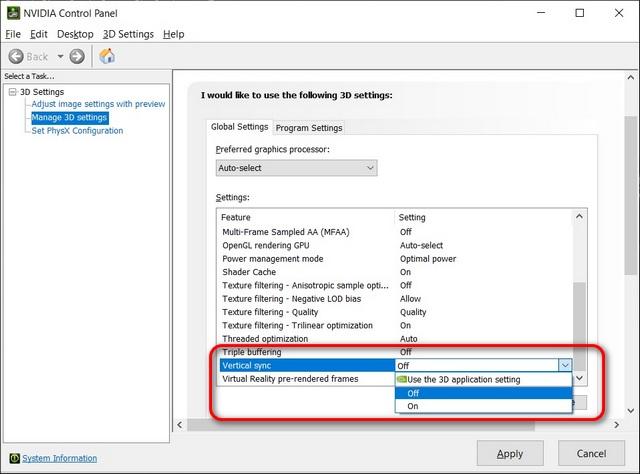Viewport: 640px width, 474px height.
Task: Select the OpenGL rendering GPU row
Action: tap(395, 245)
